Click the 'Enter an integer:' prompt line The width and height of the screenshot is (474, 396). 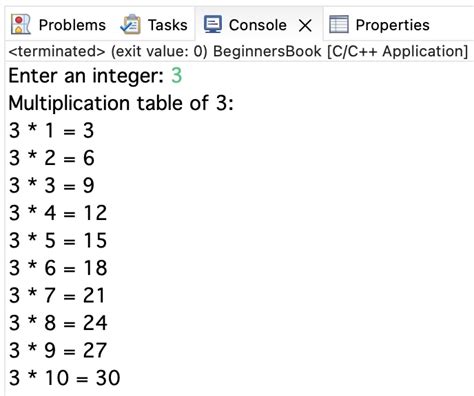86,76
